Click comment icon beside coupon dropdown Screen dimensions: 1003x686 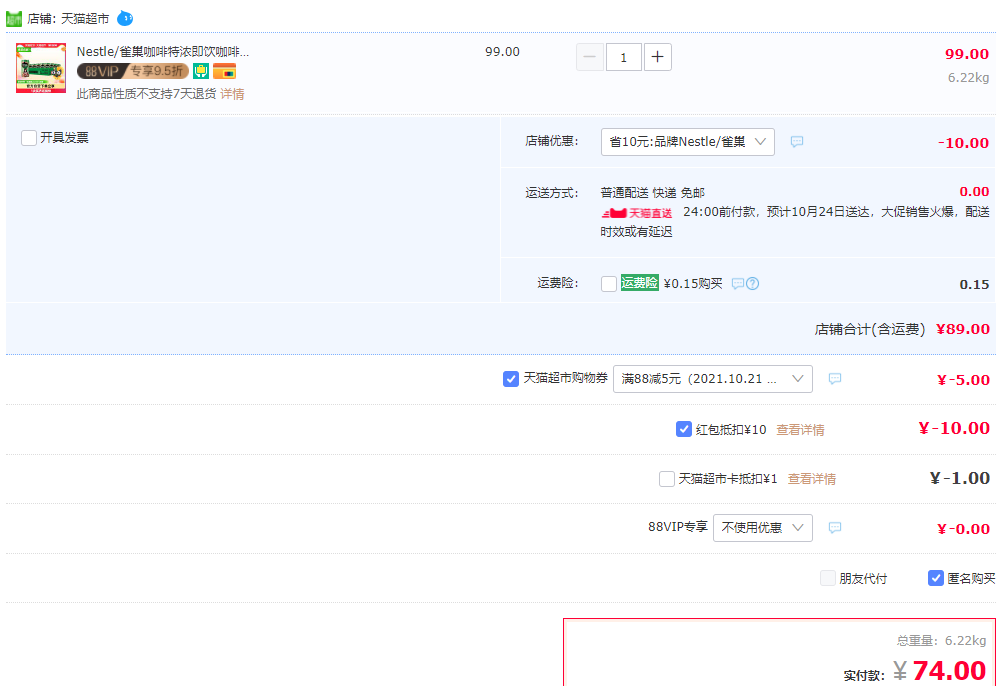(x=835, y=379)
